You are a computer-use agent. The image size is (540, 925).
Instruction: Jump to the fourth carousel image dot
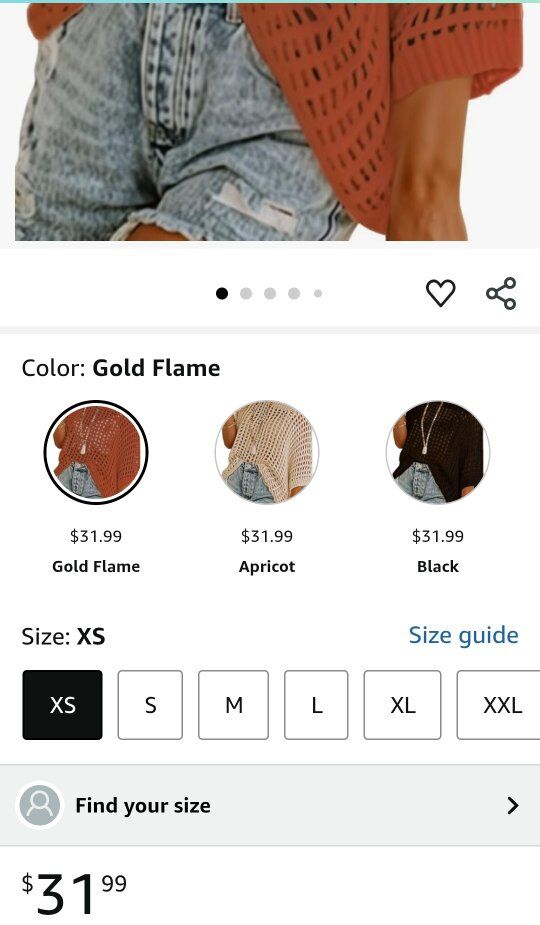tap(294, 293)
